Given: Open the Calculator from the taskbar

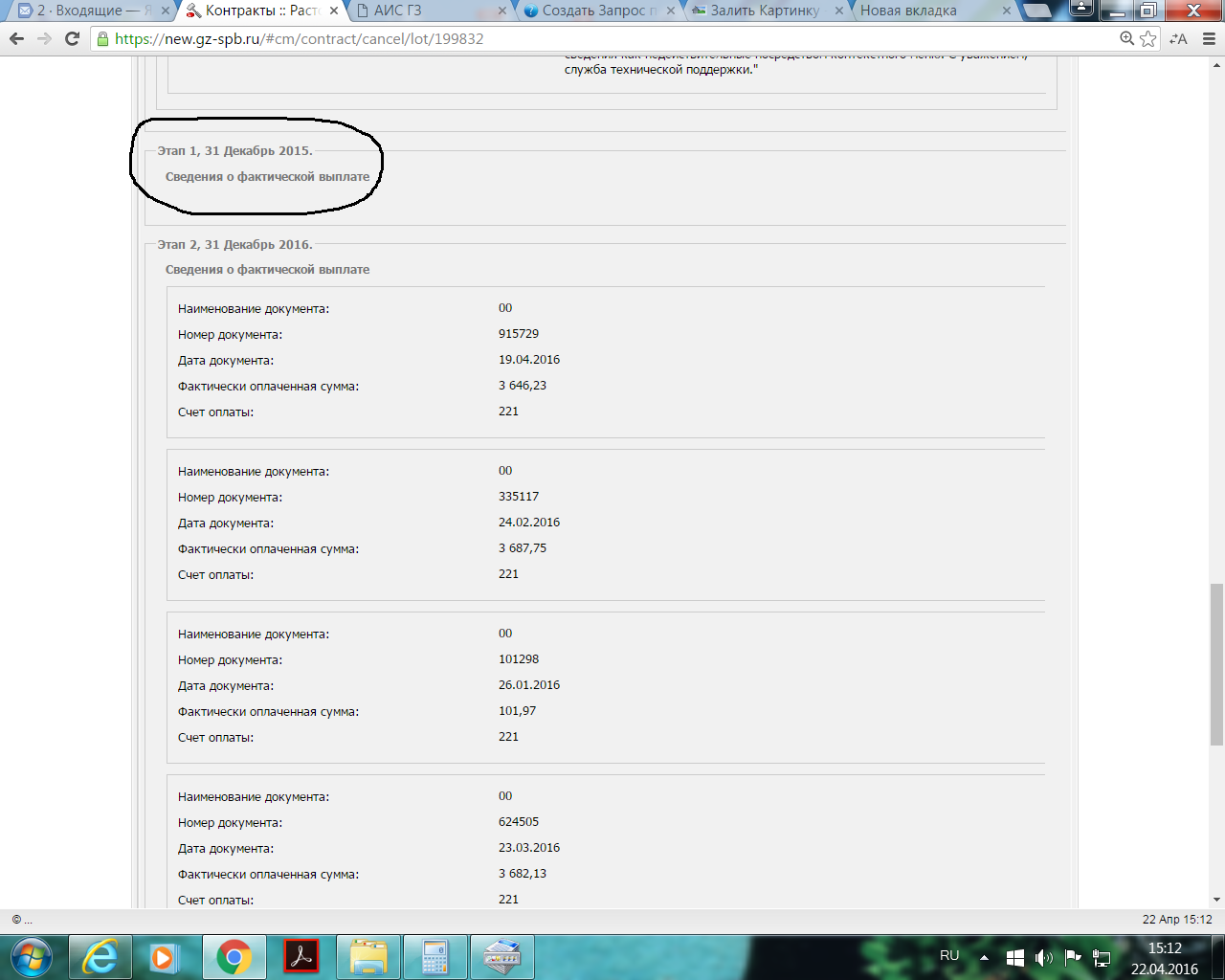Looking at the screenshot, I should pyautogui.click(x=435, y=957).
